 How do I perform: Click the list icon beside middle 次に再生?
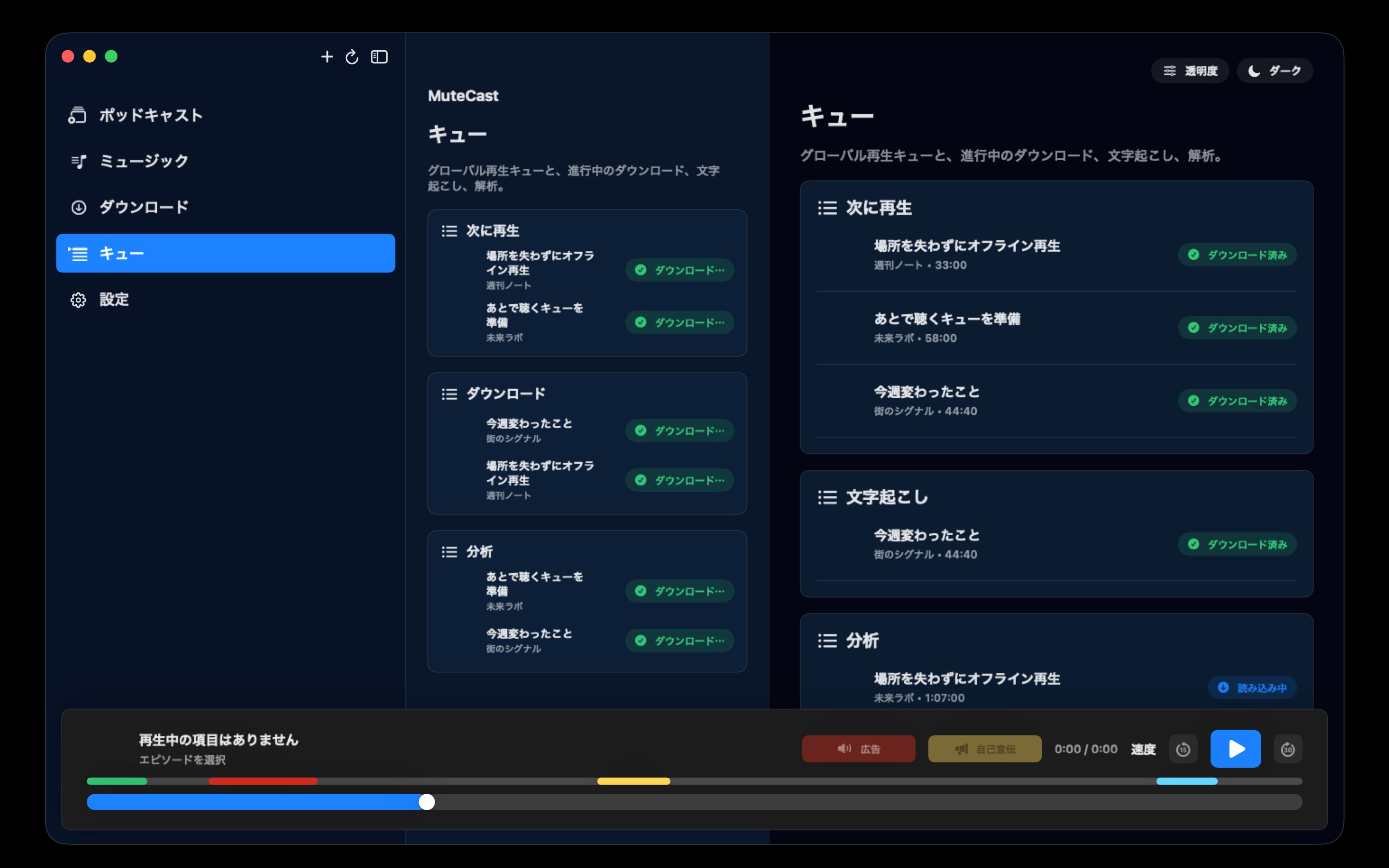point(449,231)
